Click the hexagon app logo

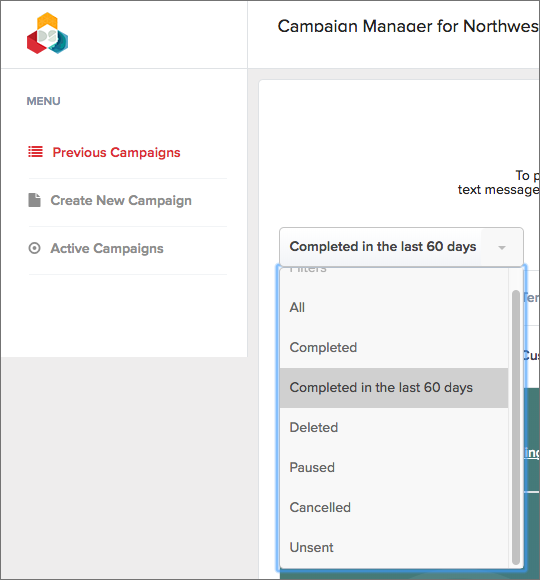coord(47,33)
